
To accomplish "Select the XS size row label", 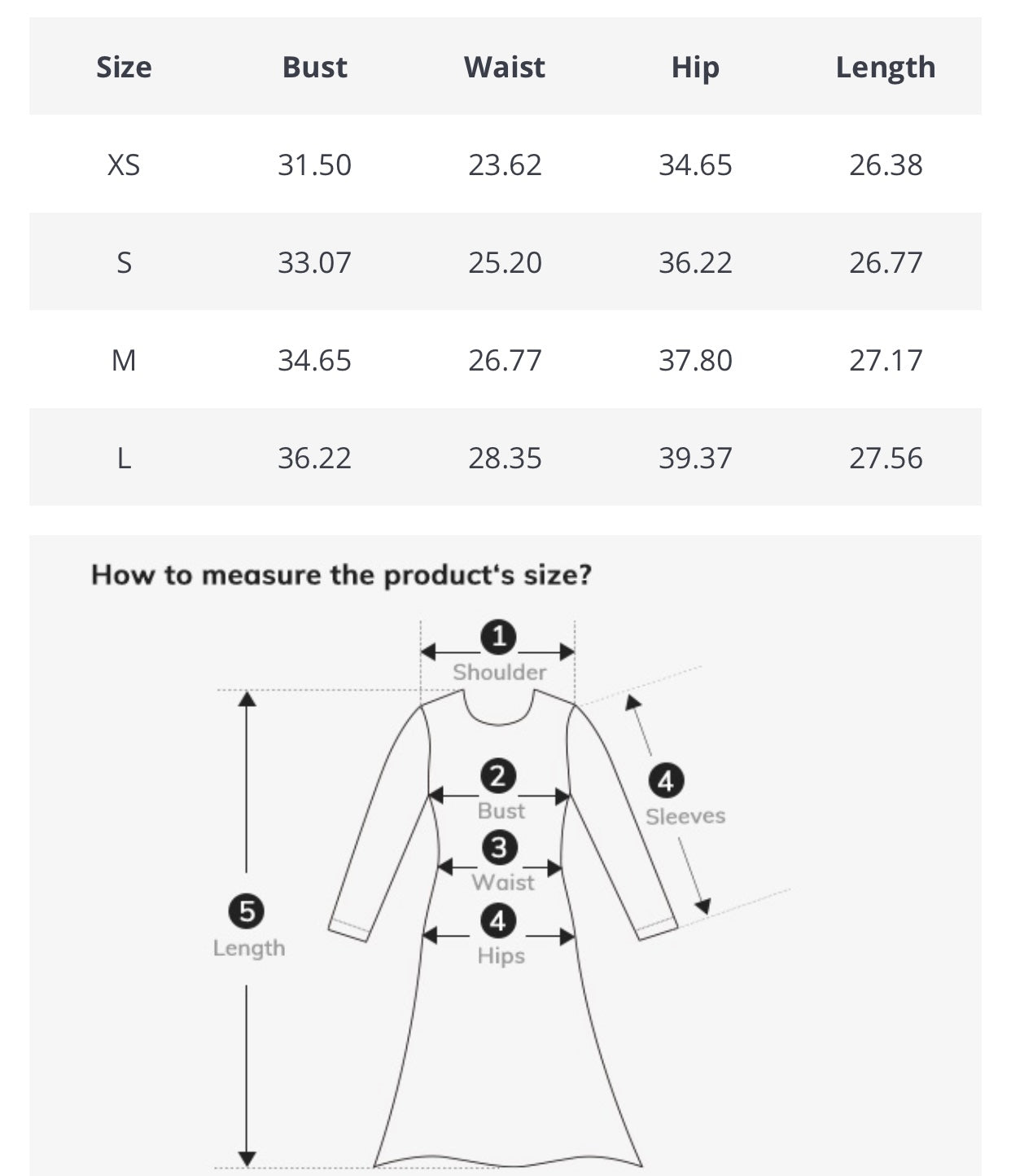I will pyautogui.click(x=124, y=165).
